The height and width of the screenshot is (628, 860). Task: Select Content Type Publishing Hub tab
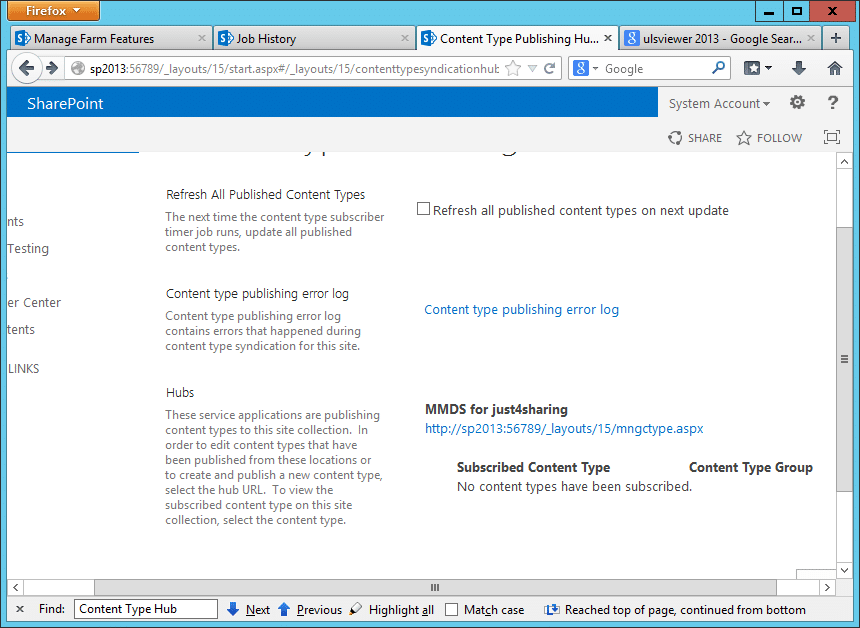coord(517,38)
